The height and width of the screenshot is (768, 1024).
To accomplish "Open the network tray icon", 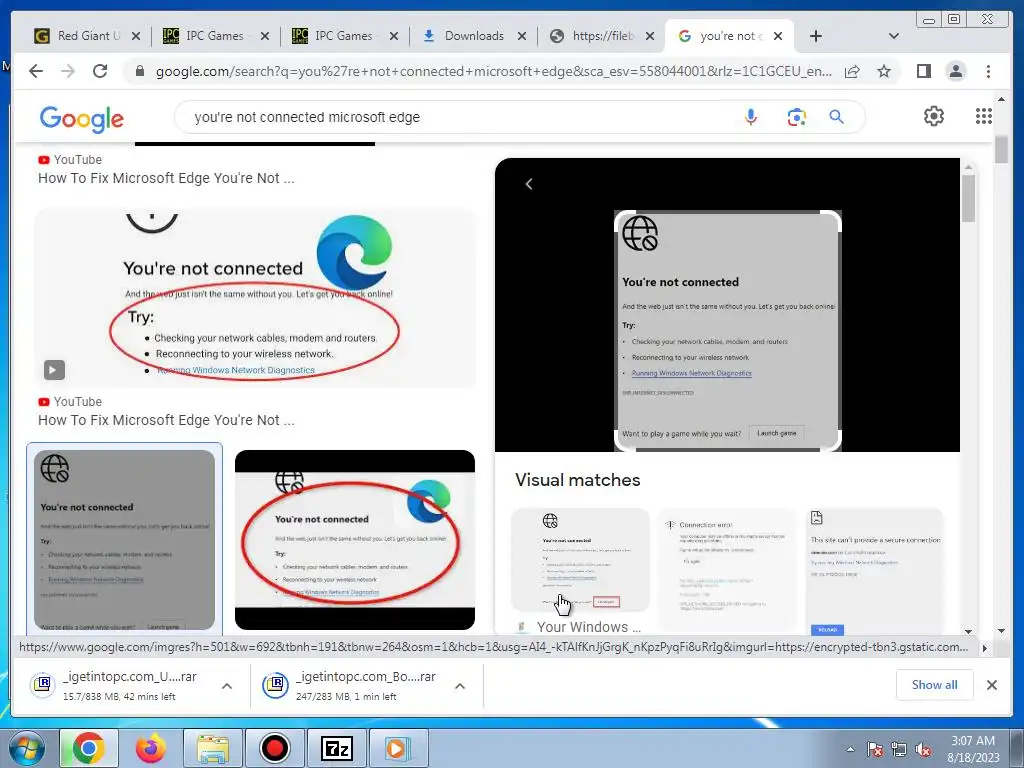I will pyautogui.click(x=899, y=750).
